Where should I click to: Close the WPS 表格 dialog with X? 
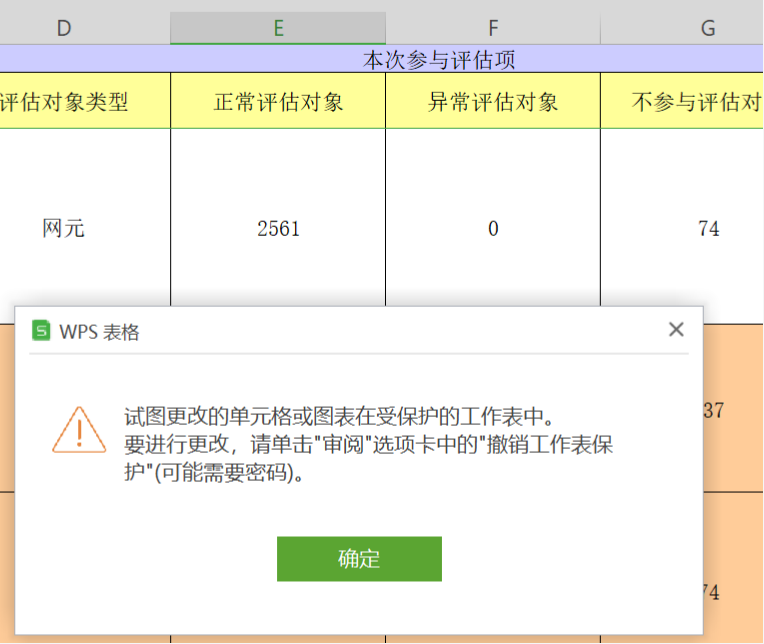pos(676,330)
